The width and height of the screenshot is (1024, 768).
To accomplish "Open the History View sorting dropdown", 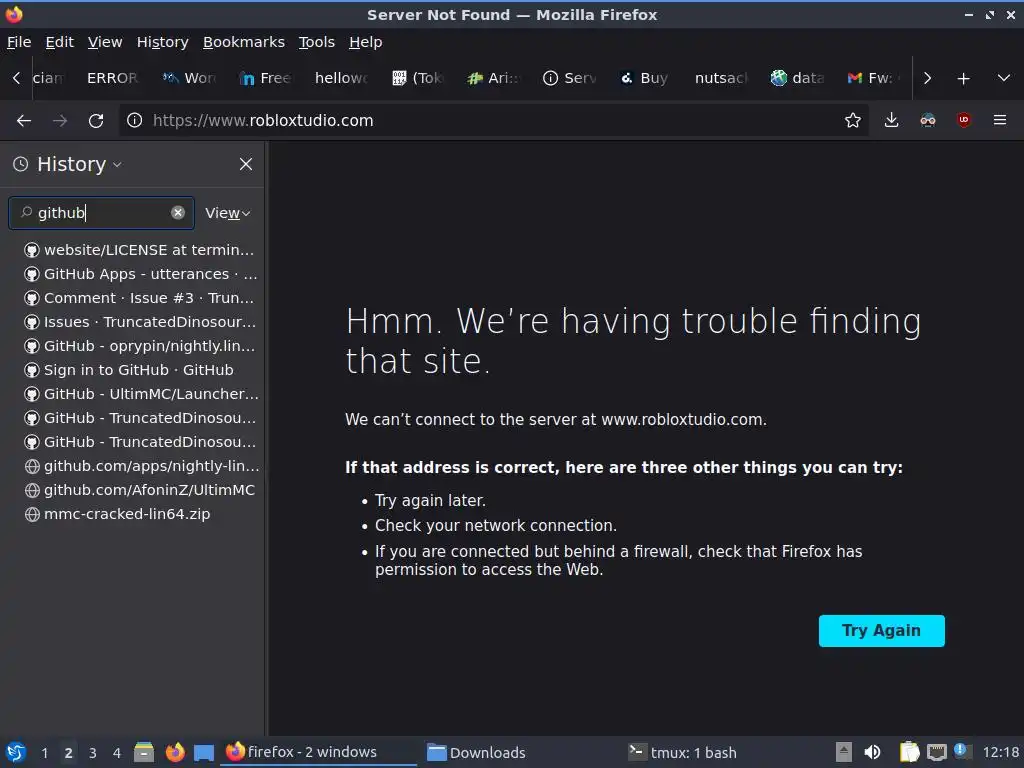I will point(227,213).
